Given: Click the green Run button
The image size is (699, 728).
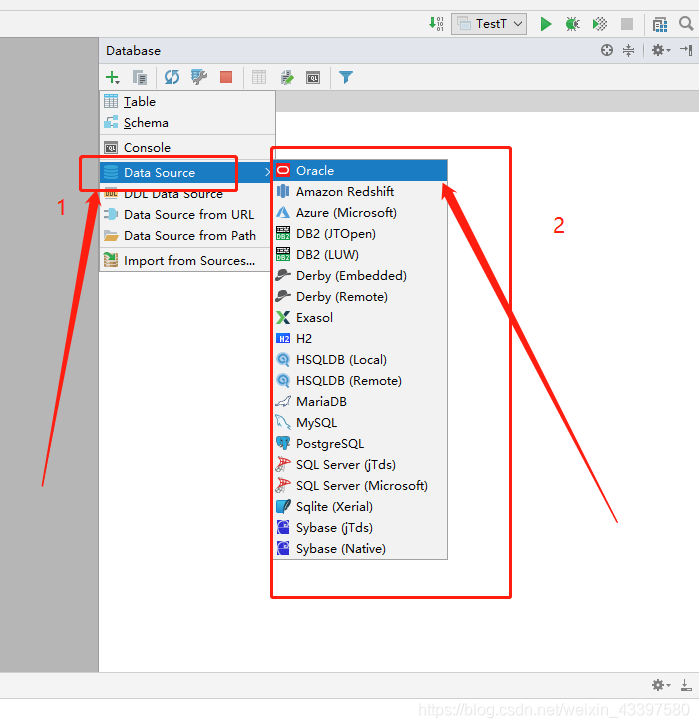Looking at the screenshot, I should [546, 24].
